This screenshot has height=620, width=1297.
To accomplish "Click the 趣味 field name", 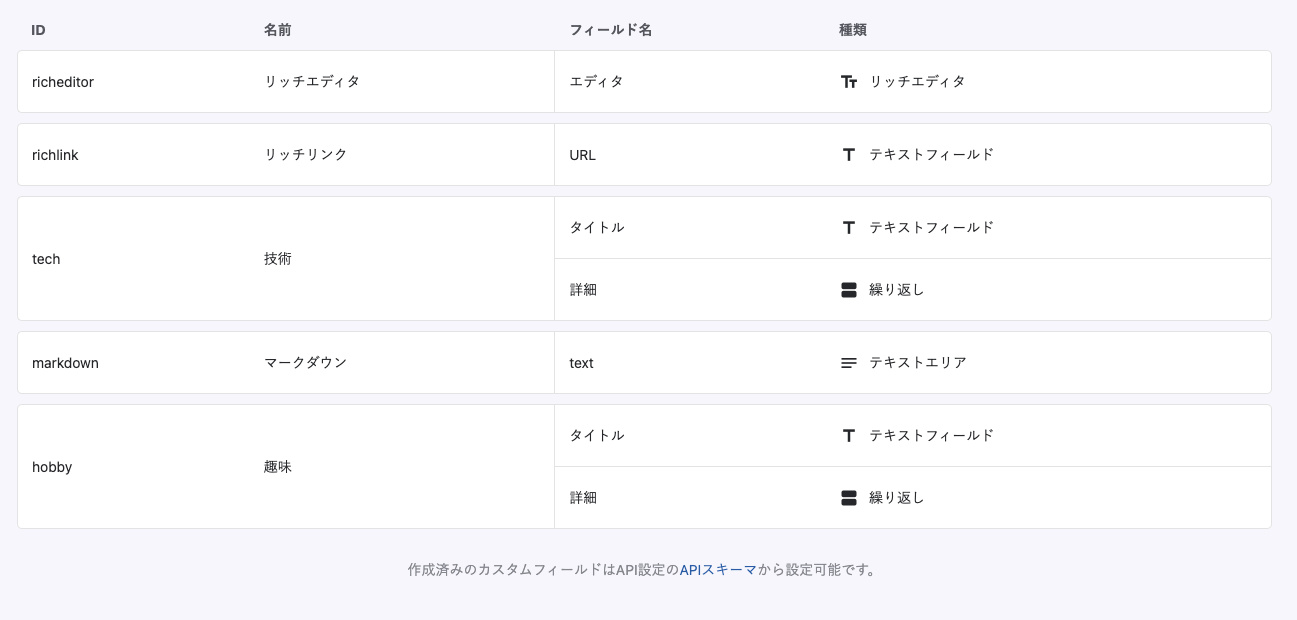I will 278,467.
